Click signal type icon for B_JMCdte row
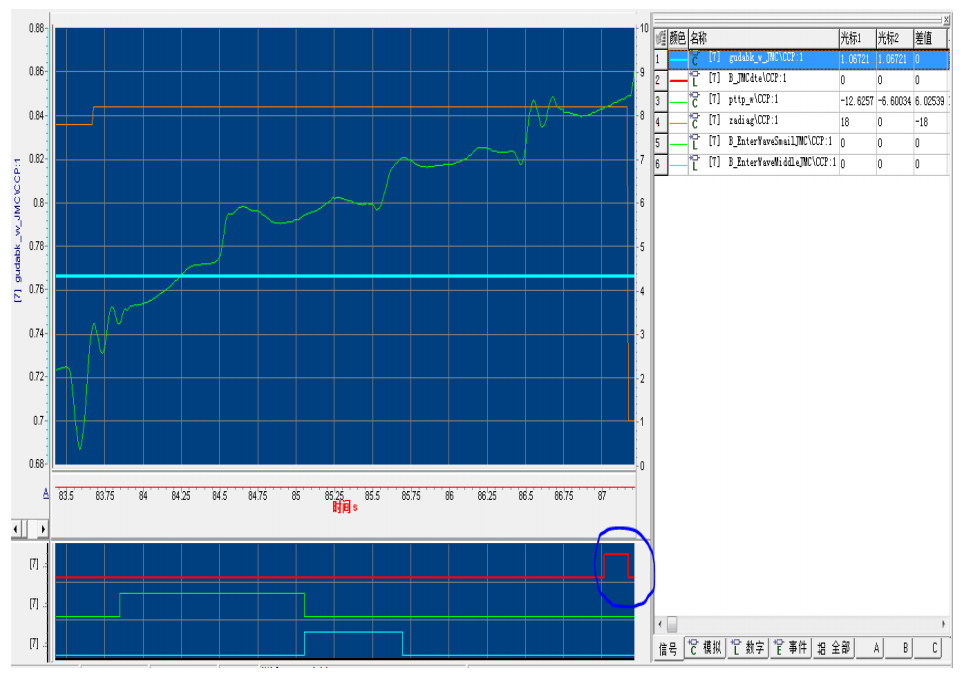The image size is (974, 678). 695,80
